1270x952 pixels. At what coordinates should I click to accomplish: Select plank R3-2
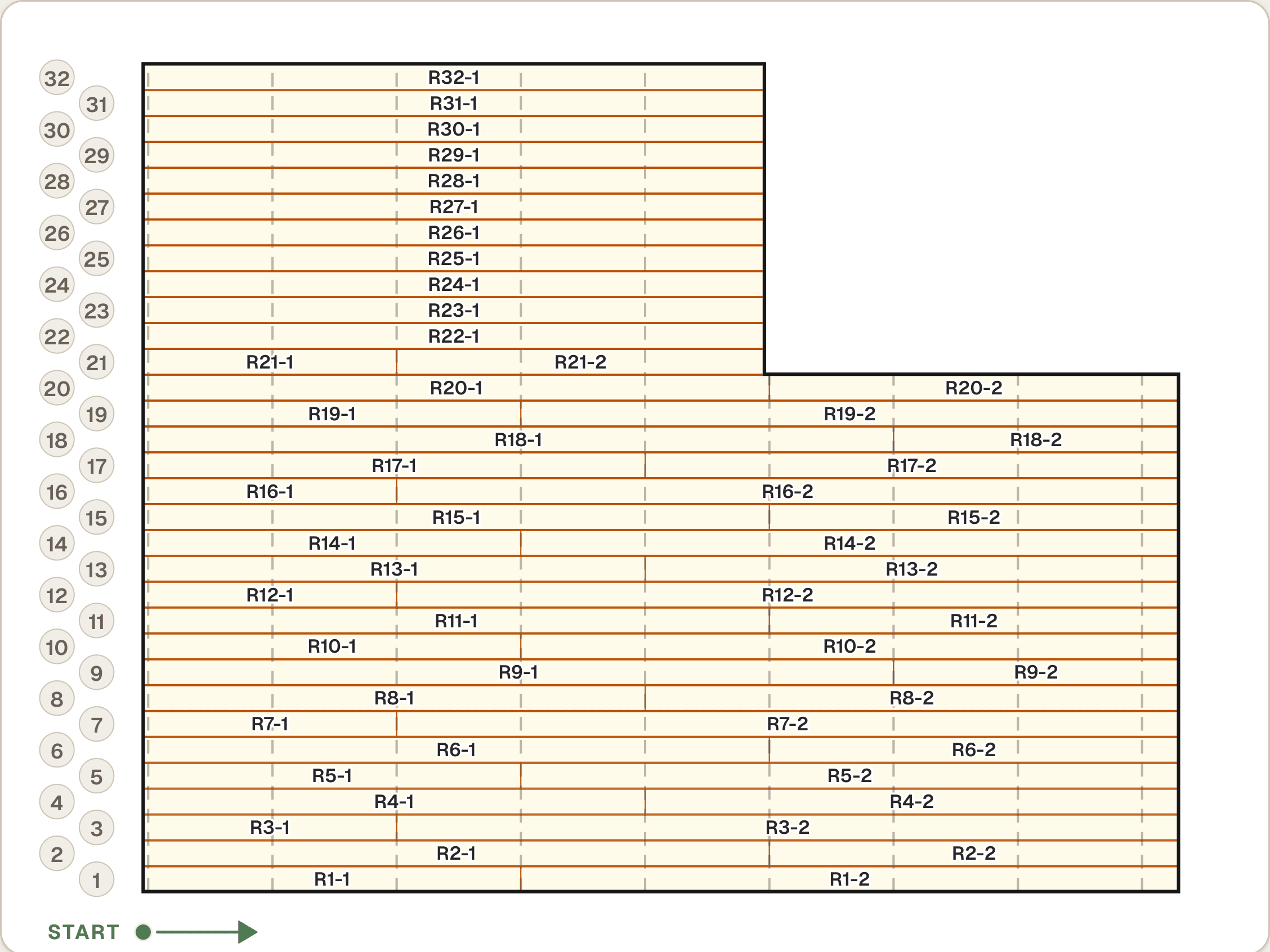[787, 827]
